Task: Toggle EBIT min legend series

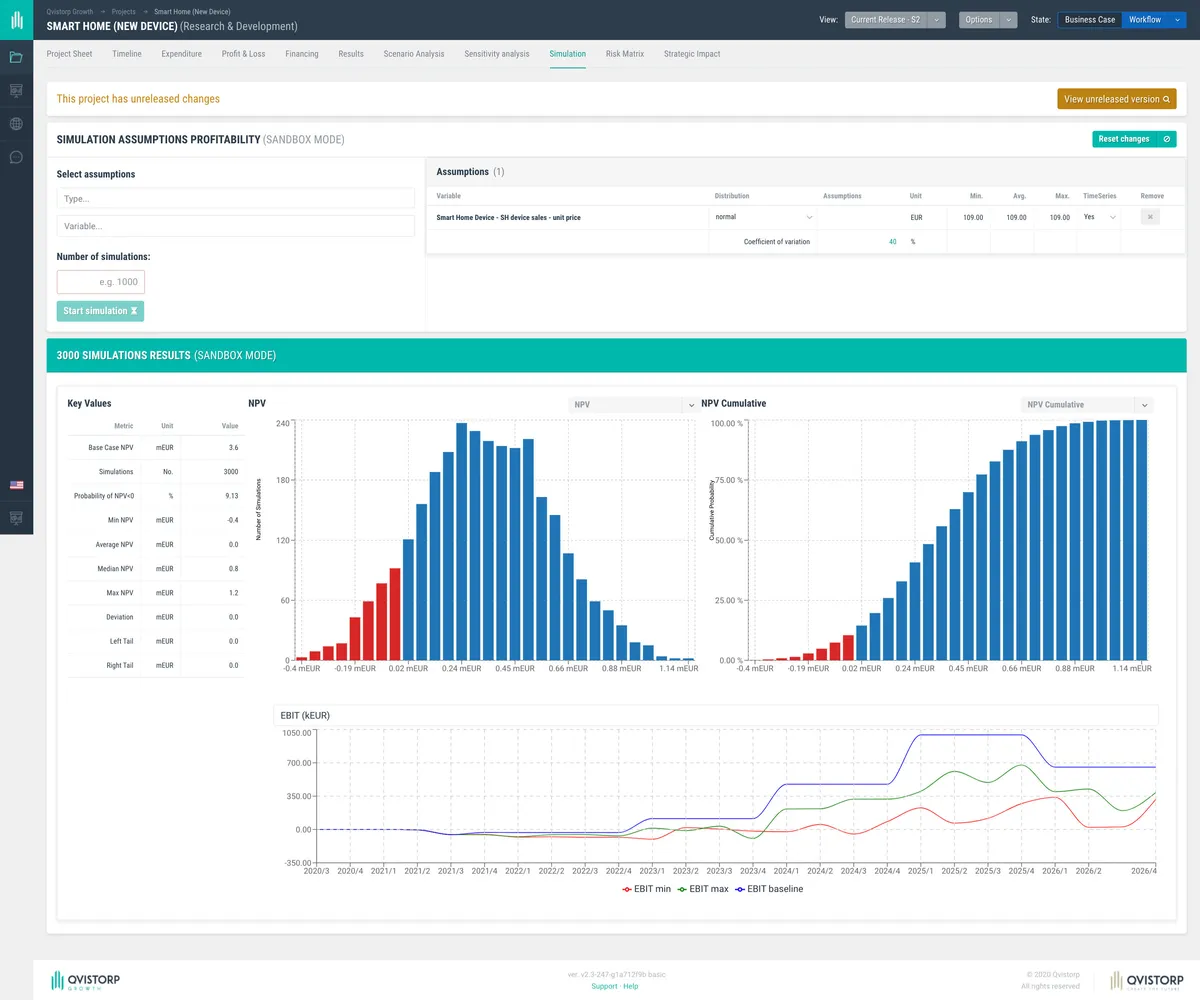Action: click(x=646, y=888)
